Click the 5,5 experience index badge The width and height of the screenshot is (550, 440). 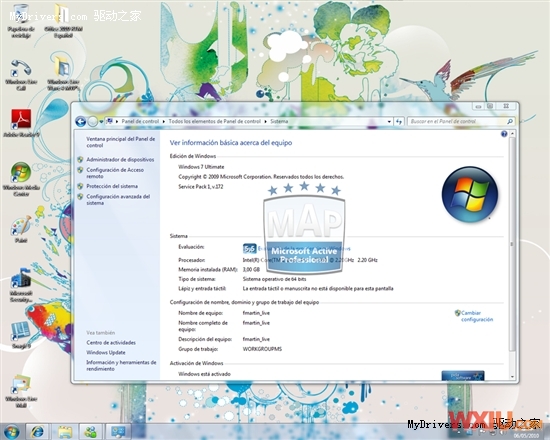pos(249,249)
